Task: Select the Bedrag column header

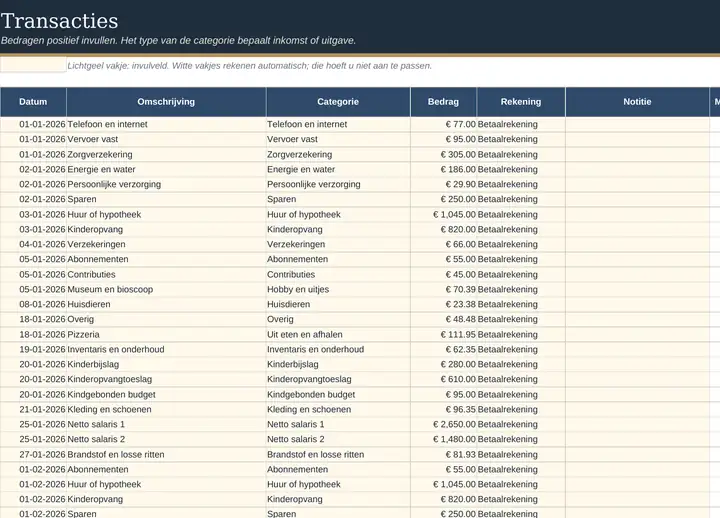Action: (444, 102)
